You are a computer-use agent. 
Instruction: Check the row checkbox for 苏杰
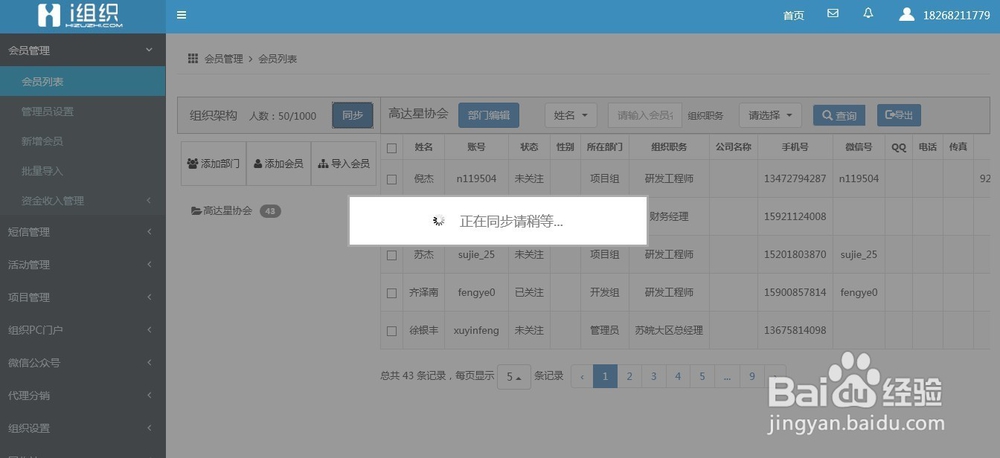point(392,255)
